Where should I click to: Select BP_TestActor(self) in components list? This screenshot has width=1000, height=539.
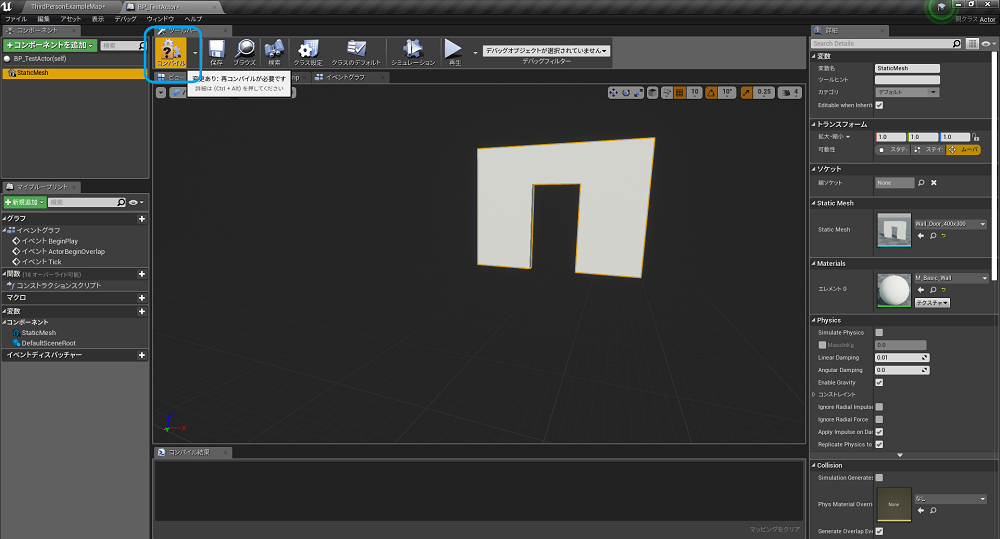(x=75, y=59)
